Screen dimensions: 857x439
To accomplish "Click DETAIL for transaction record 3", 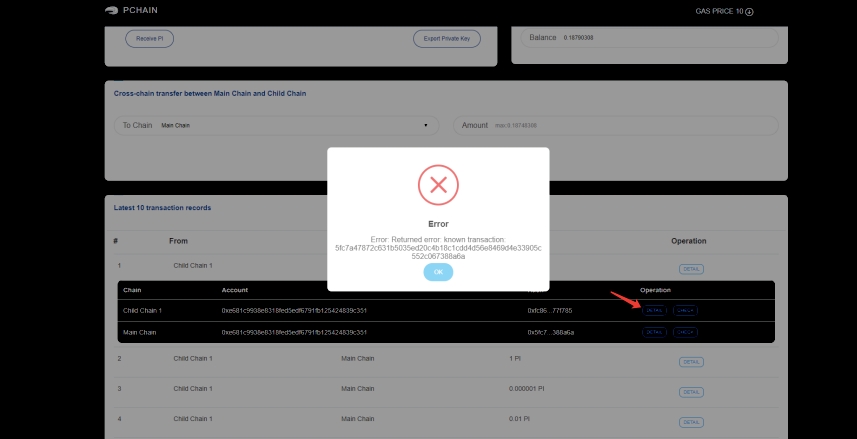I will pyautogui.click(x=691, y=392).
